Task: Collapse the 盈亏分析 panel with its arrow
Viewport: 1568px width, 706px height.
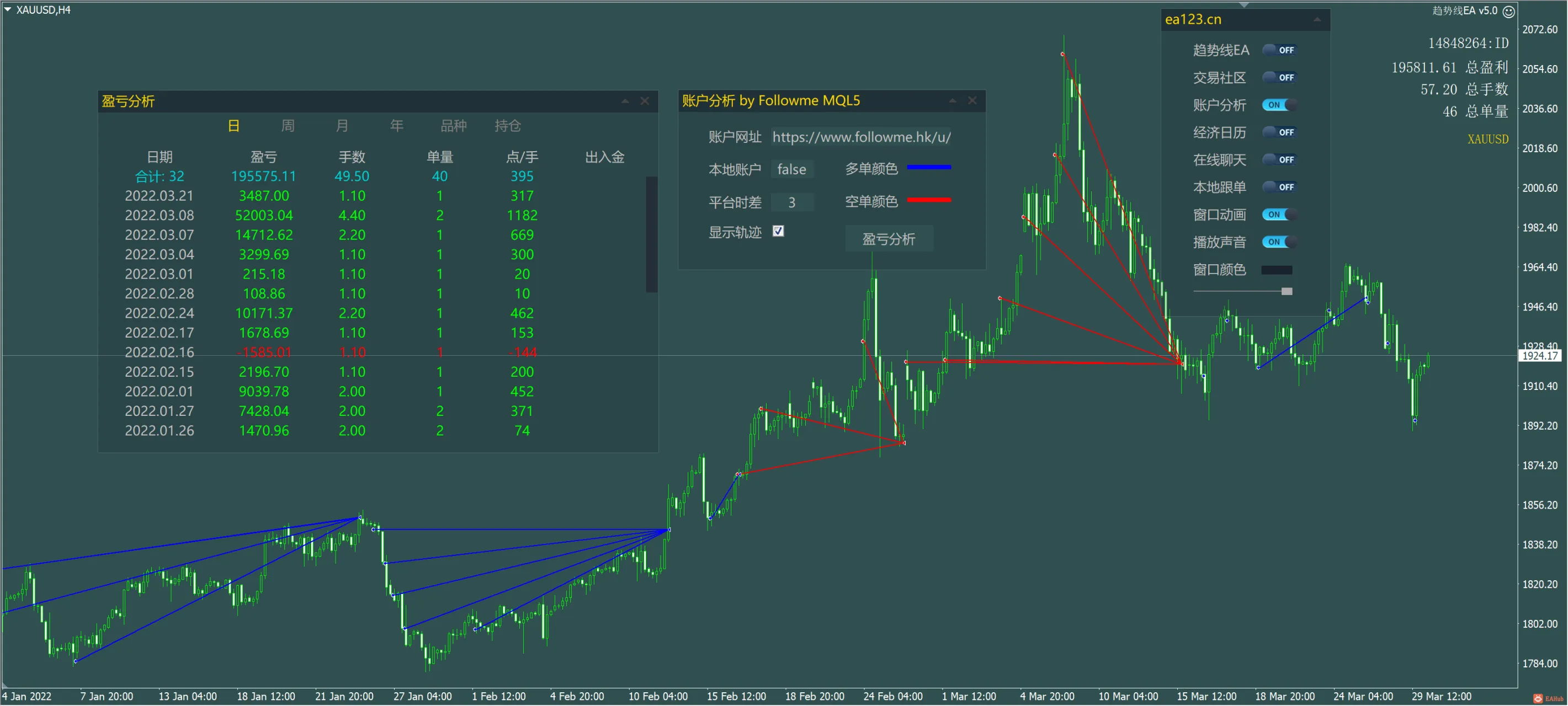Action: 625,101
